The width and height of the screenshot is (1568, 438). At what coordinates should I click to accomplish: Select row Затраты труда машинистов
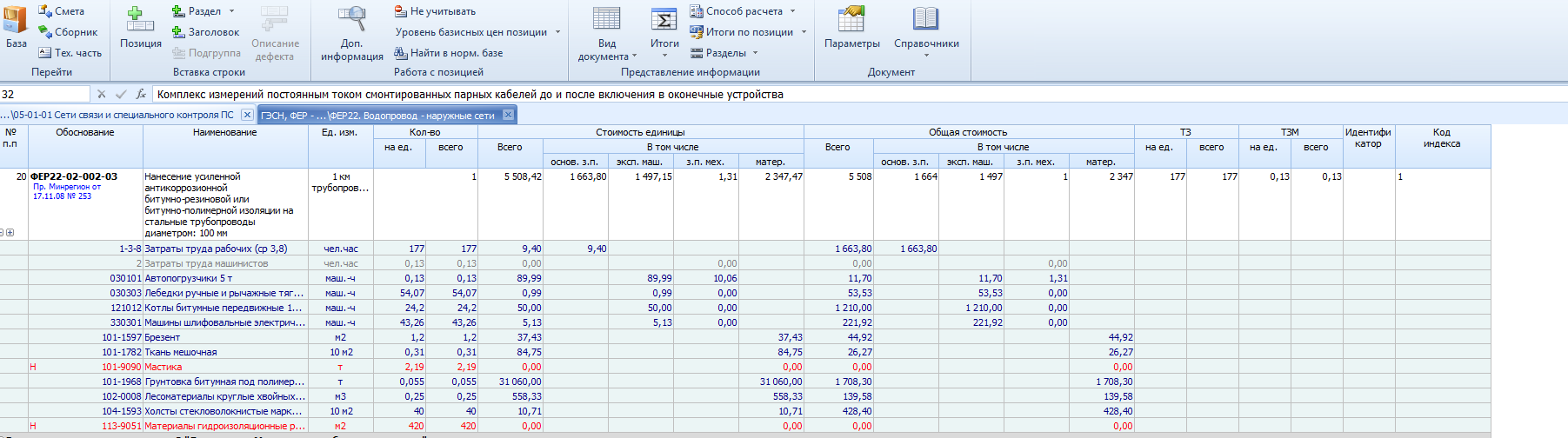pos(745,263)
